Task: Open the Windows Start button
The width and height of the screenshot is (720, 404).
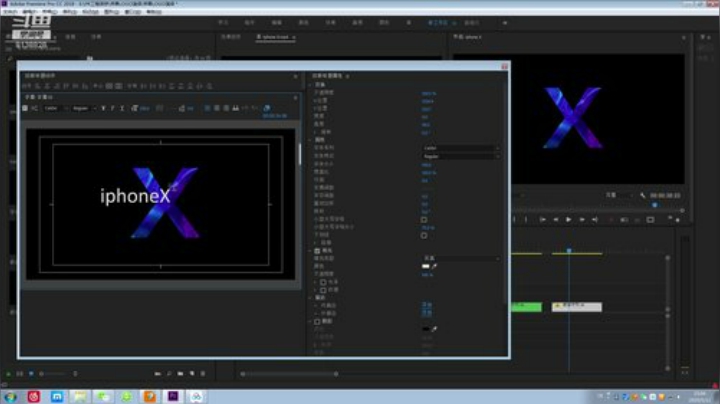Action: point(10,397)
